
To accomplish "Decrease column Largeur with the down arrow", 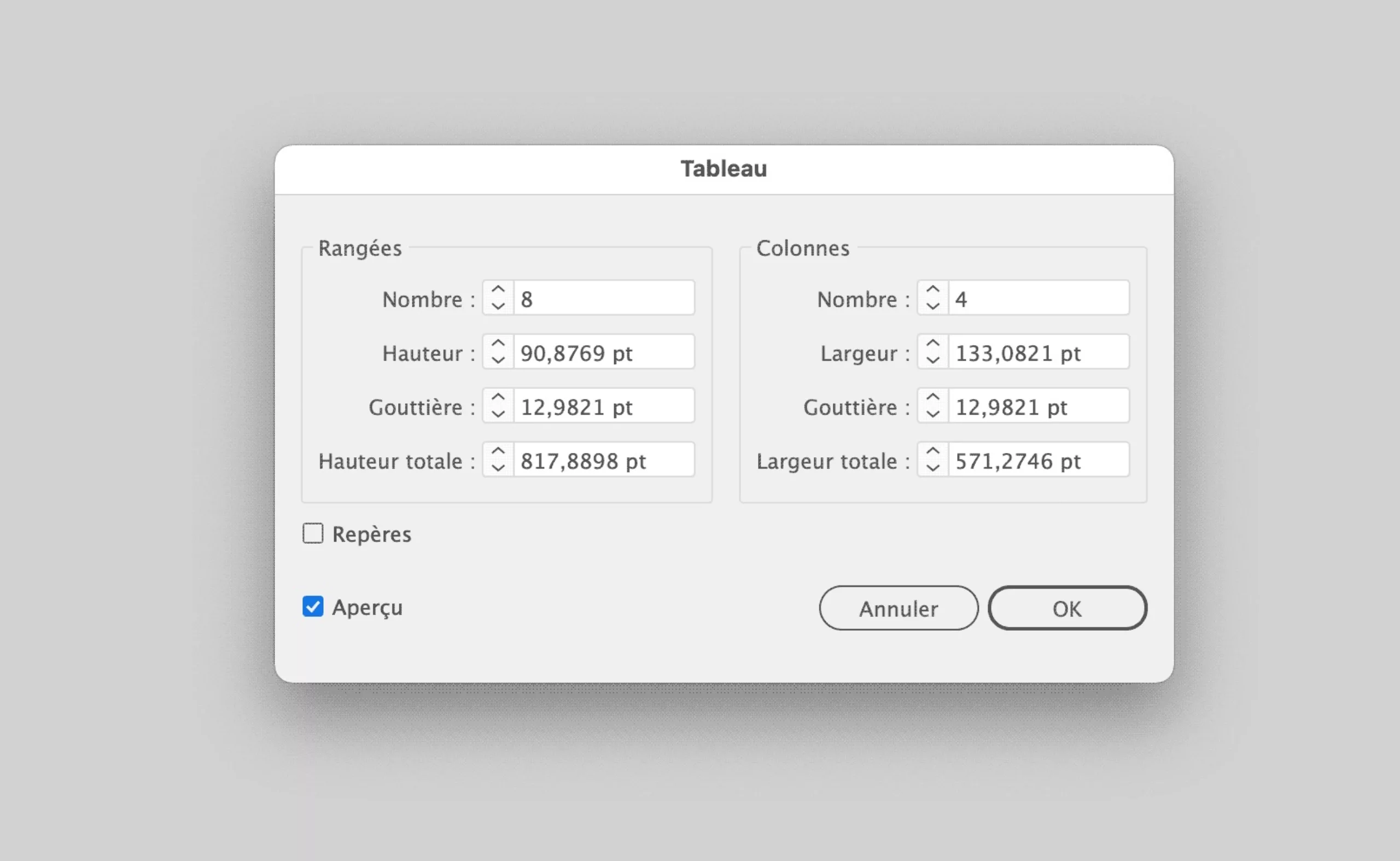I will point(932,360).
